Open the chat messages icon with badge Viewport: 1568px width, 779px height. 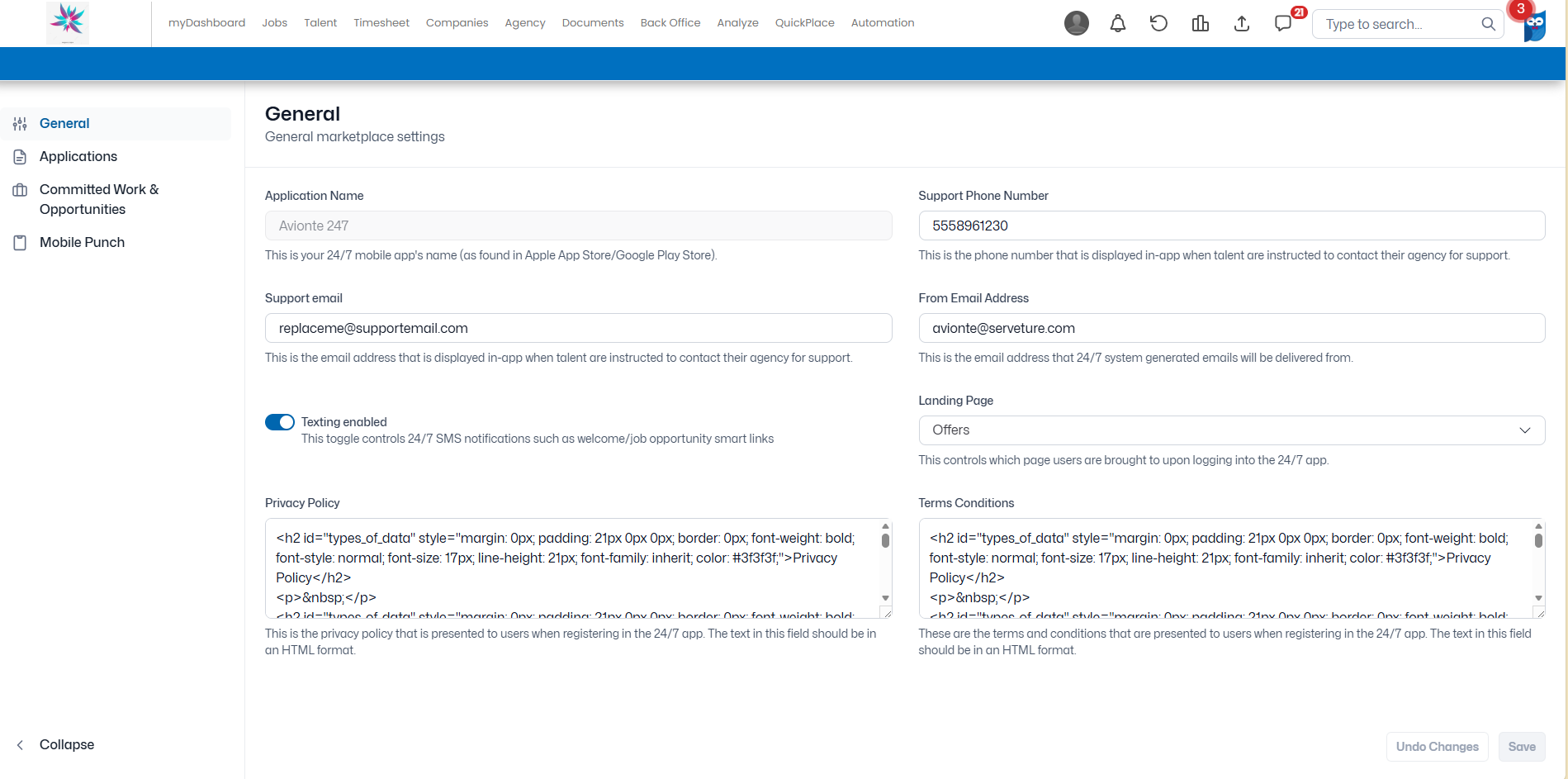click(1284, 23)
